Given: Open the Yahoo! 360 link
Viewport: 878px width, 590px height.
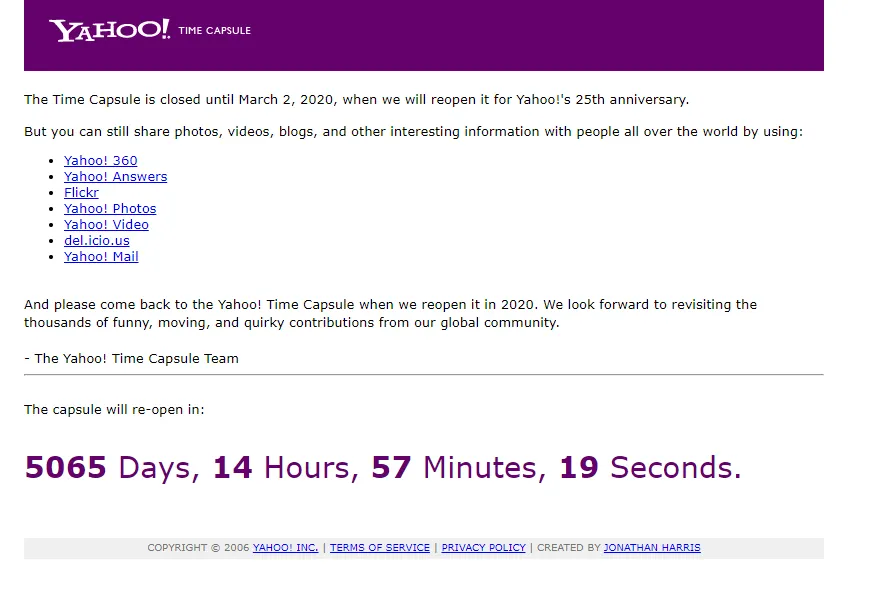Looking at the screenshot, I should point(100,161).
